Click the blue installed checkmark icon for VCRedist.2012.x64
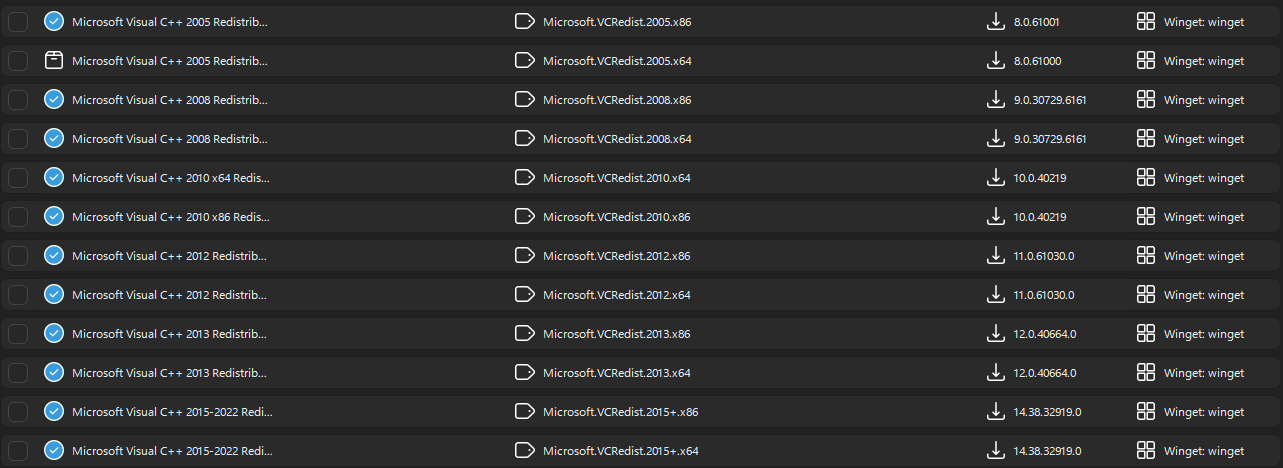The width and height of the screenshot is (1283, 468). [54, 295]
